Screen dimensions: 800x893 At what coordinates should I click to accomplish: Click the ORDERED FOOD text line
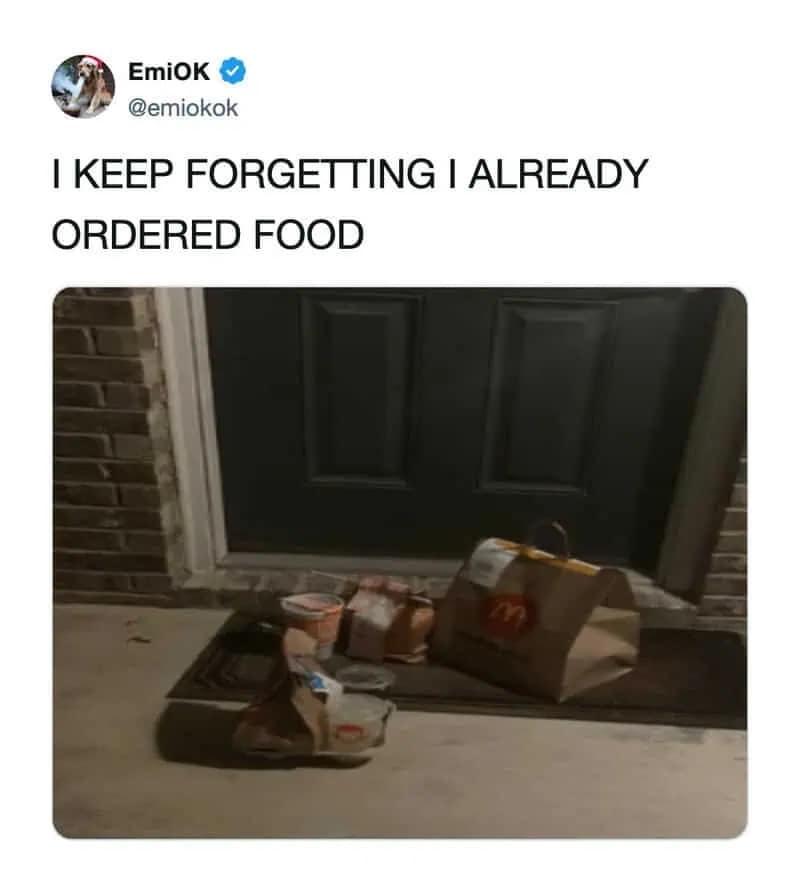click(208, 234)
